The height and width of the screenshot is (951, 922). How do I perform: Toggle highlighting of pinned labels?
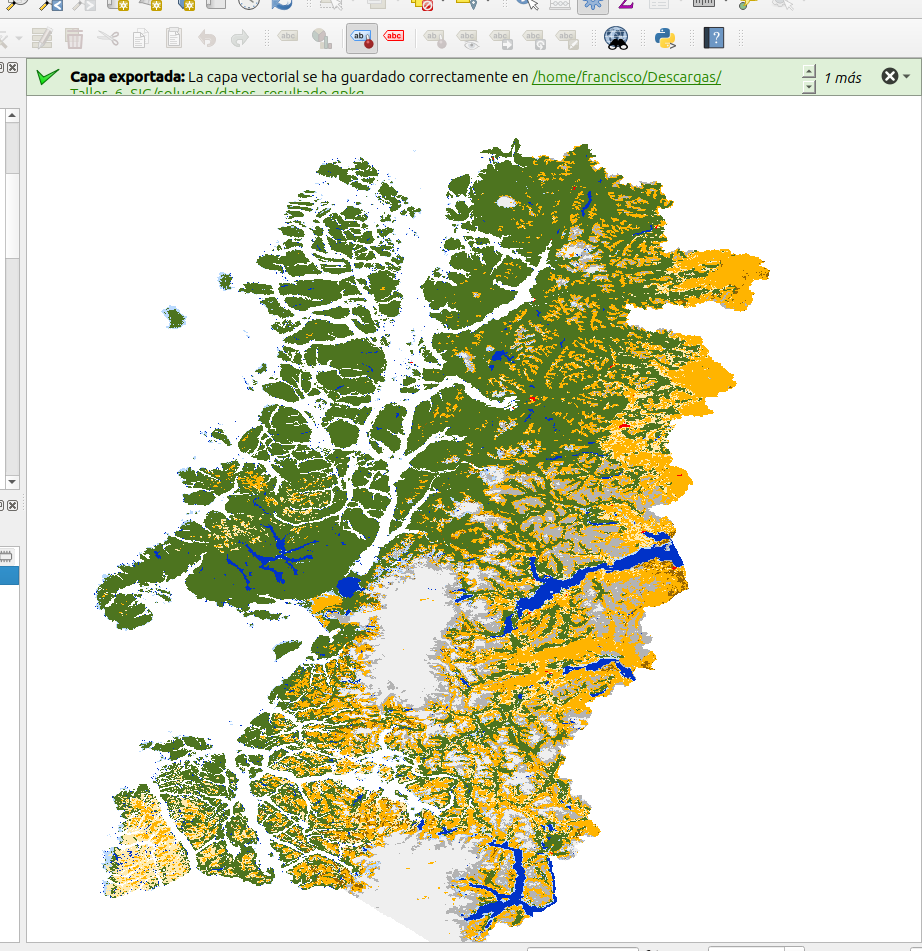click(x=361, y=39)
